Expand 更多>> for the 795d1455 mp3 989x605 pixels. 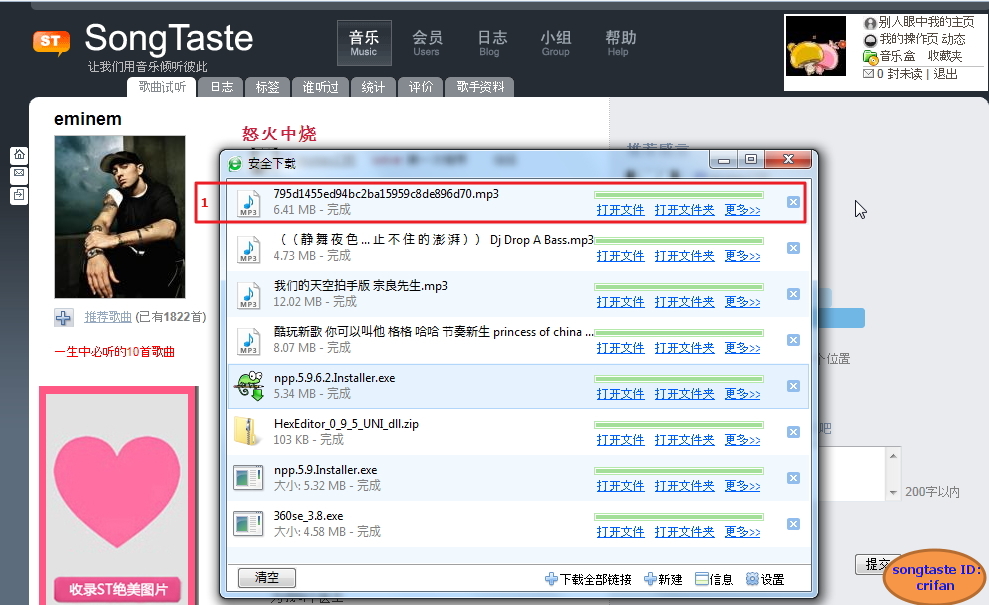(x=742, y=210)
